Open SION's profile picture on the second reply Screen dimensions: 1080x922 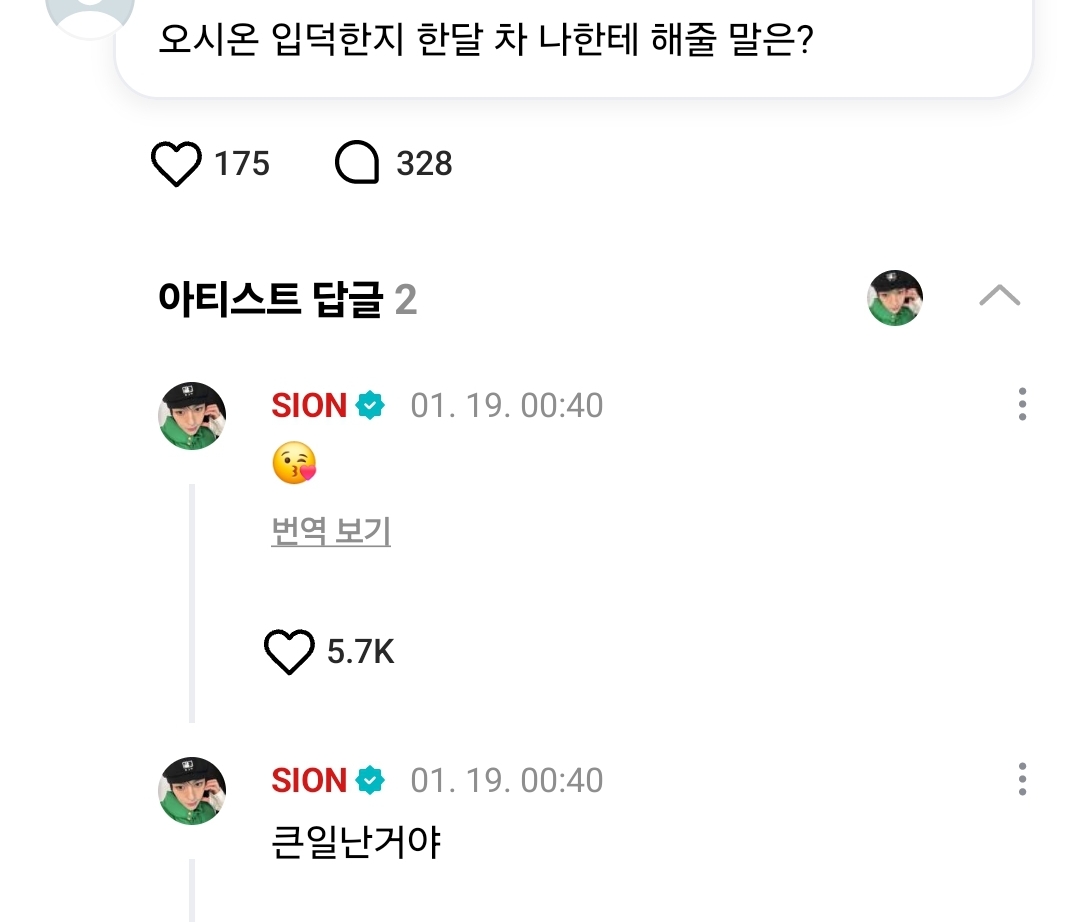pyautogui.click(x=193, y=790)
